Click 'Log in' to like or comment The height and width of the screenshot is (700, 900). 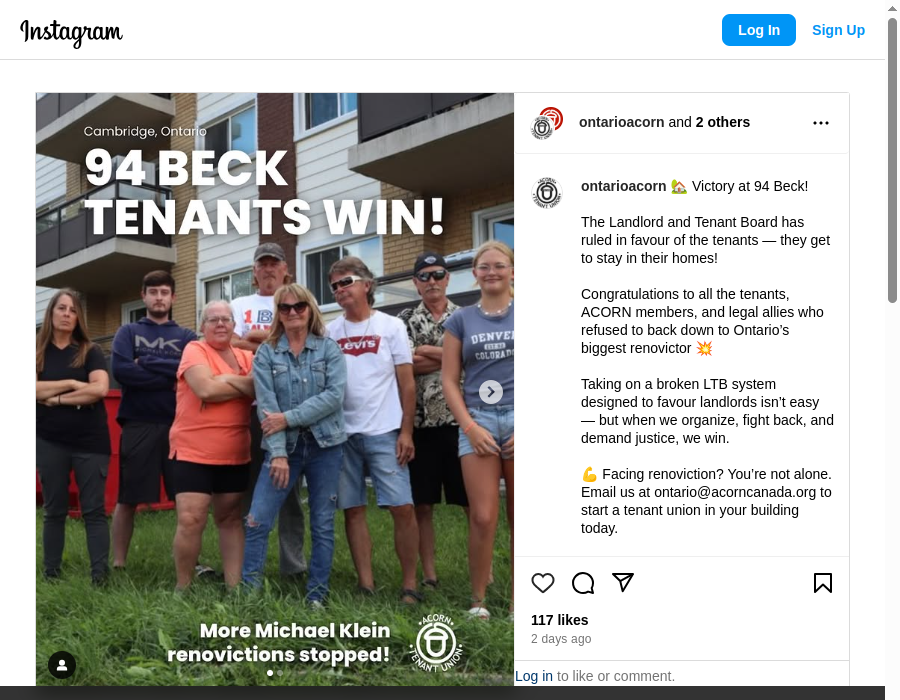(x=534, y=676)
